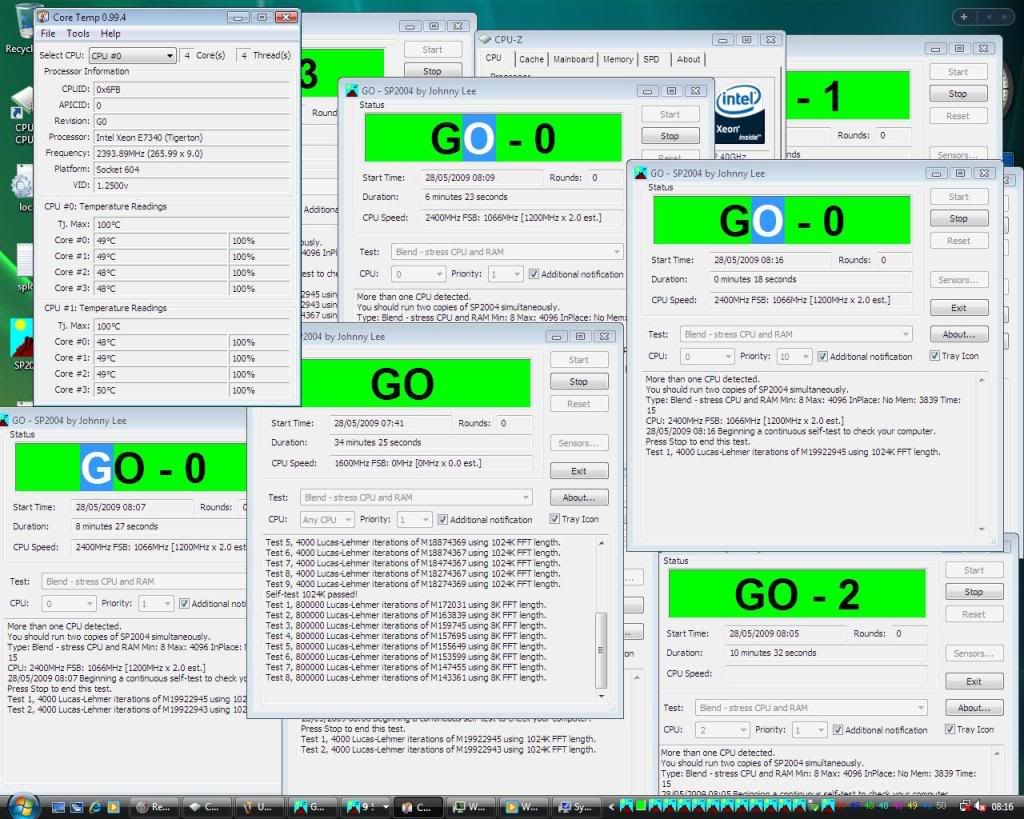Click Stop in 08:16 SP2004 window
The image size is (1024, 819).
958,219
